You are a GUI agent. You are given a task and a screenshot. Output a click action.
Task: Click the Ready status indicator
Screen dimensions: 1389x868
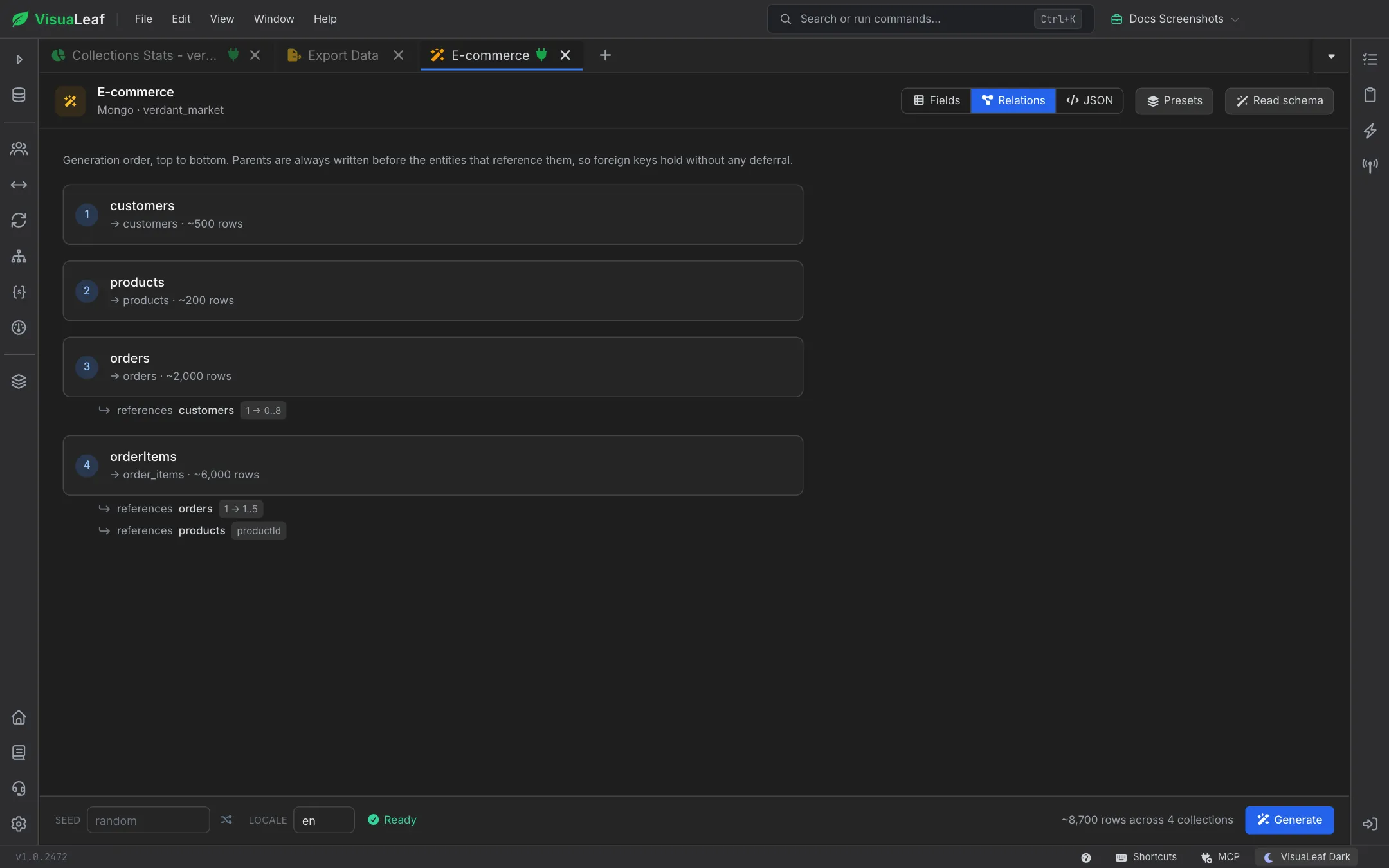(x=392, y=820)
